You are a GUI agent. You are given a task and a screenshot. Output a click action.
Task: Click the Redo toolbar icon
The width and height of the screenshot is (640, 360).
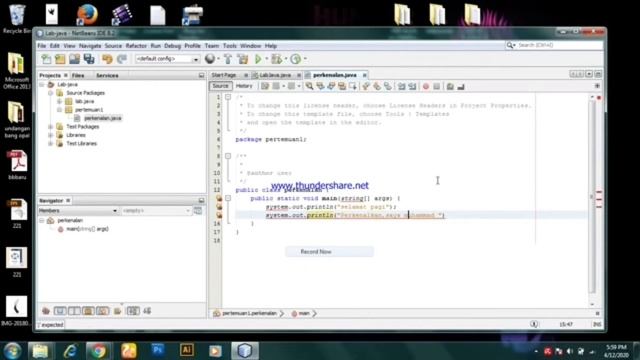pos(122,59)
